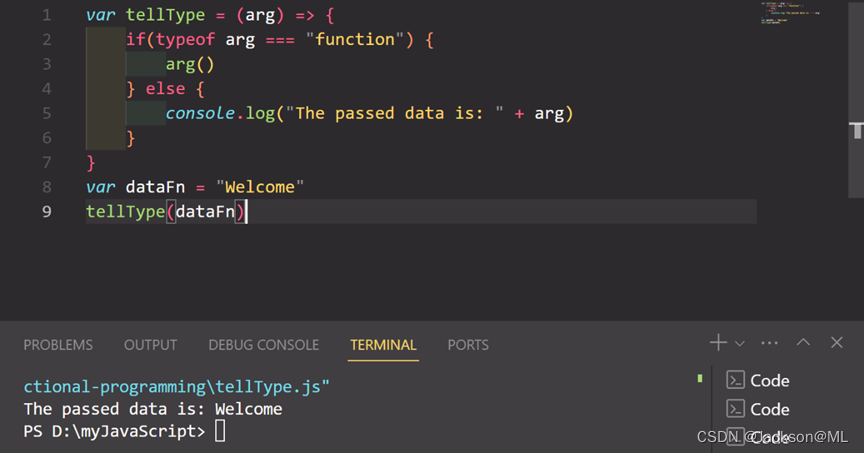Open the terminal panel more actions menu

769,343
